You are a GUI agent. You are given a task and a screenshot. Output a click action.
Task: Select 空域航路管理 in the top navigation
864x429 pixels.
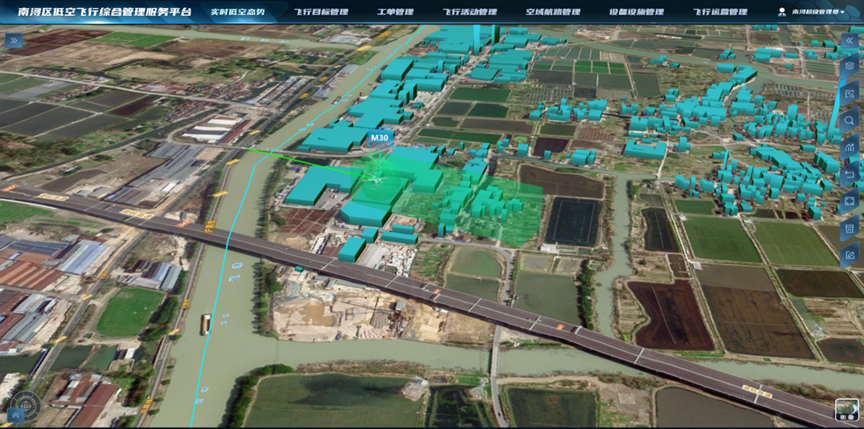tap(552, 12)
